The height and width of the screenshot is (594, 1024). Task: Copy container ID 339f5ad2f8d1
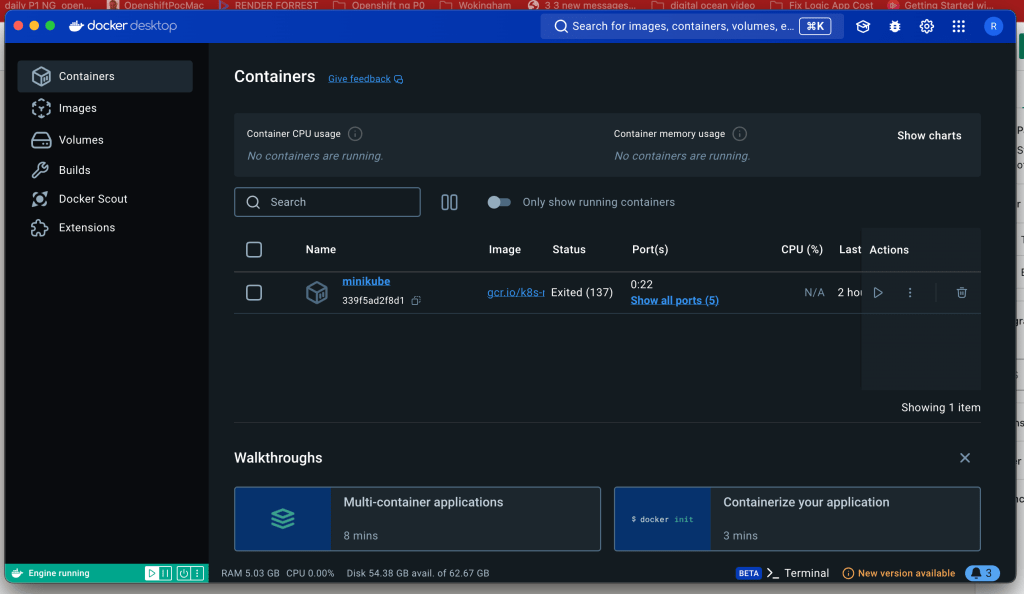(416, 301)
